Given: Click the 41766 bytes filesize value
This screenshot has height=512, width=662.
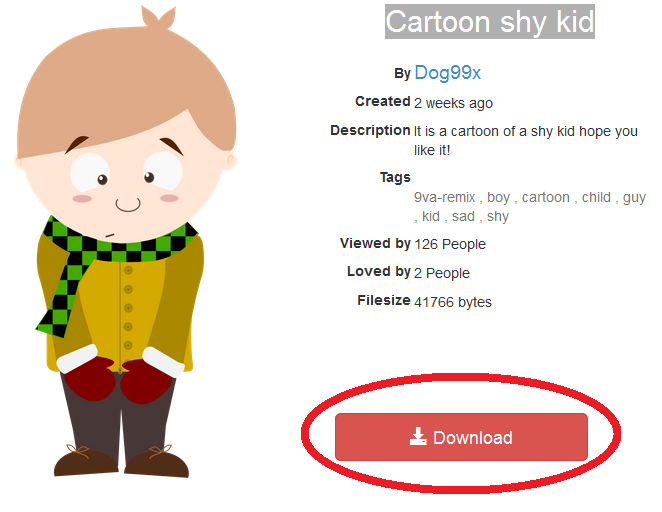Looking at the screenshot, I should 453,302.
